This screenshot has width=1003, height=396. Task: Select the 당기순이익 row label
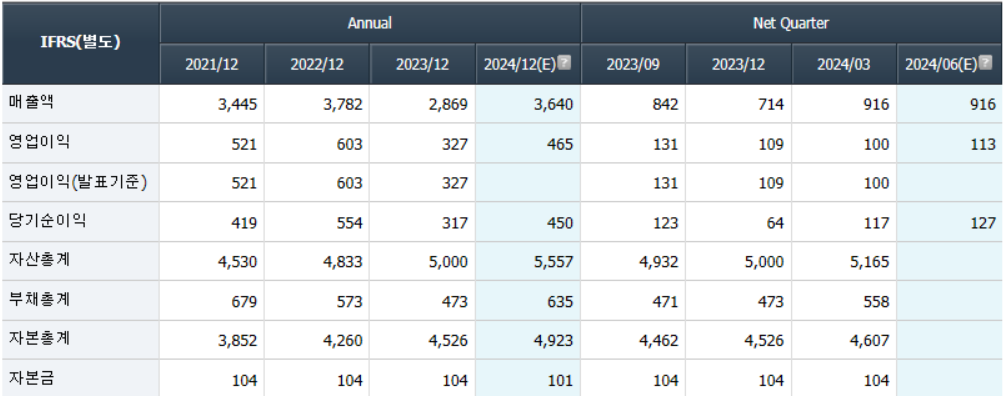[47, 221]
